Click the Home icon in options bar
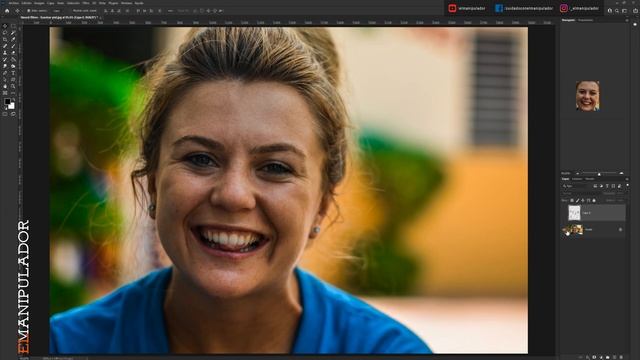The image size is (640, 360). [7, 11]
